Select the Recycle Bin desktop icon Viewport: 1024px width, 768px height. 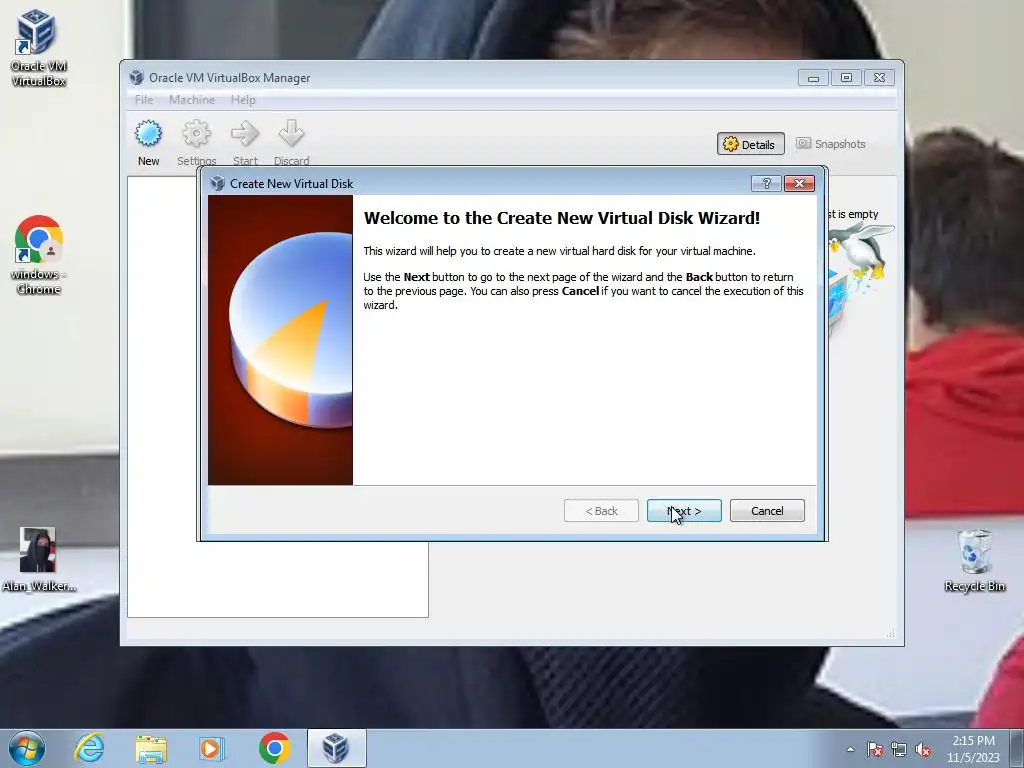pos(974,561)
